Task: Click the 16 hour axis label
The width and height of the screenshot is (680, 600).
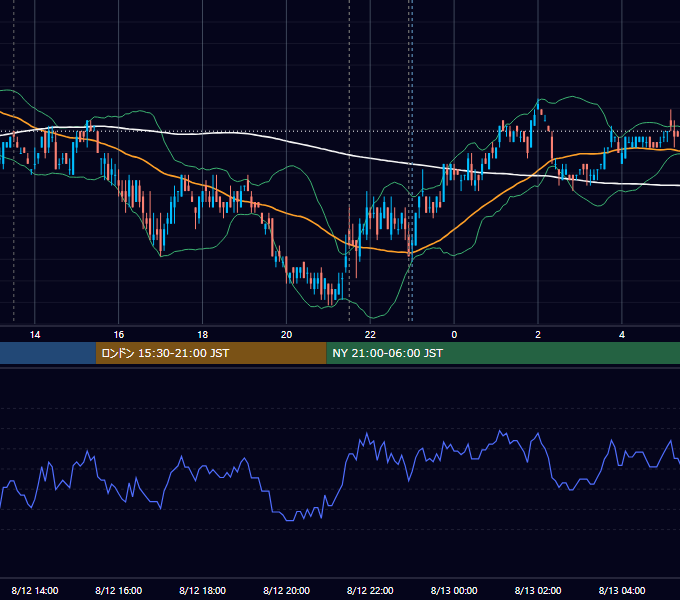Action: click(x=118, y=335)
